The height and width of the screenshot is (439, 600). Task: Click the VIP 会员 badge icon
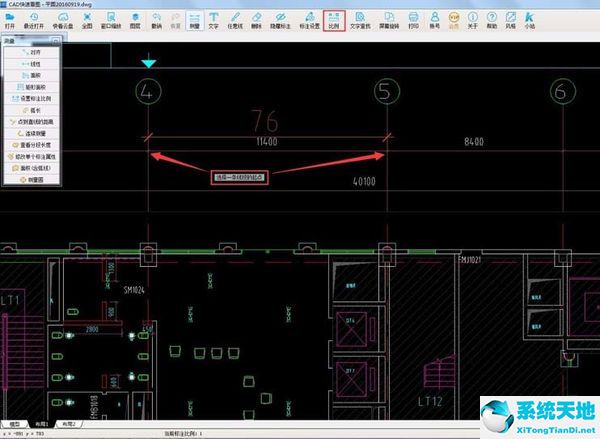pos(456,20)
